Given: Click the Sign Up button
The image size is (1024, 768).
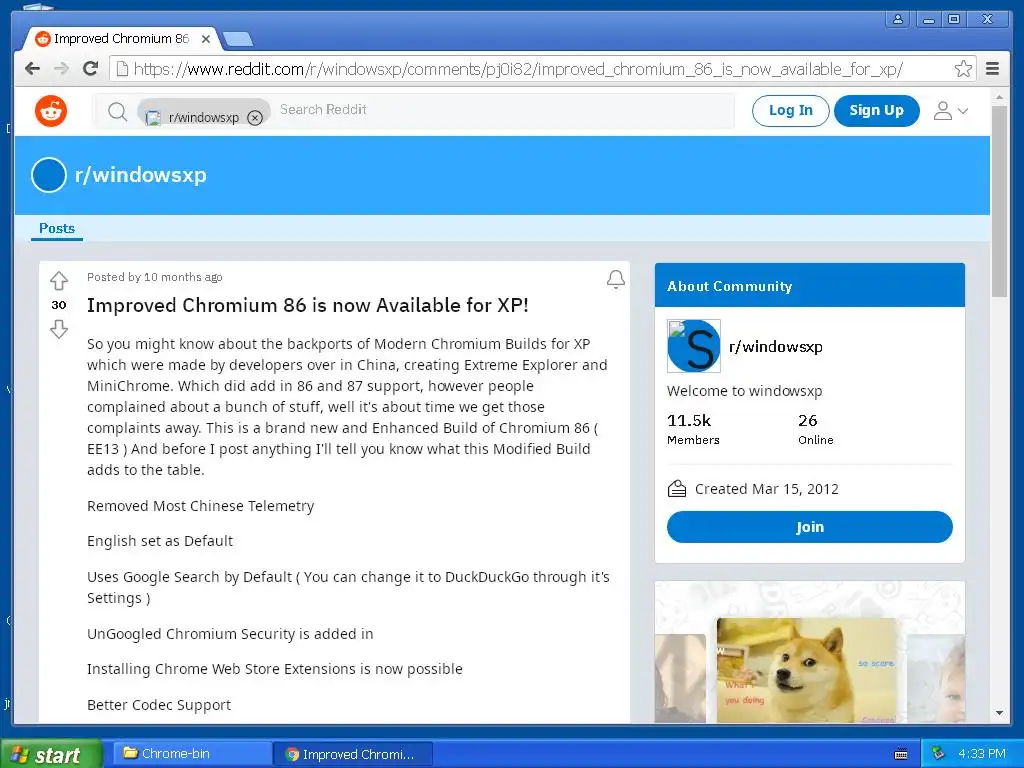Looking at the screenshot, I should point(876,110).
